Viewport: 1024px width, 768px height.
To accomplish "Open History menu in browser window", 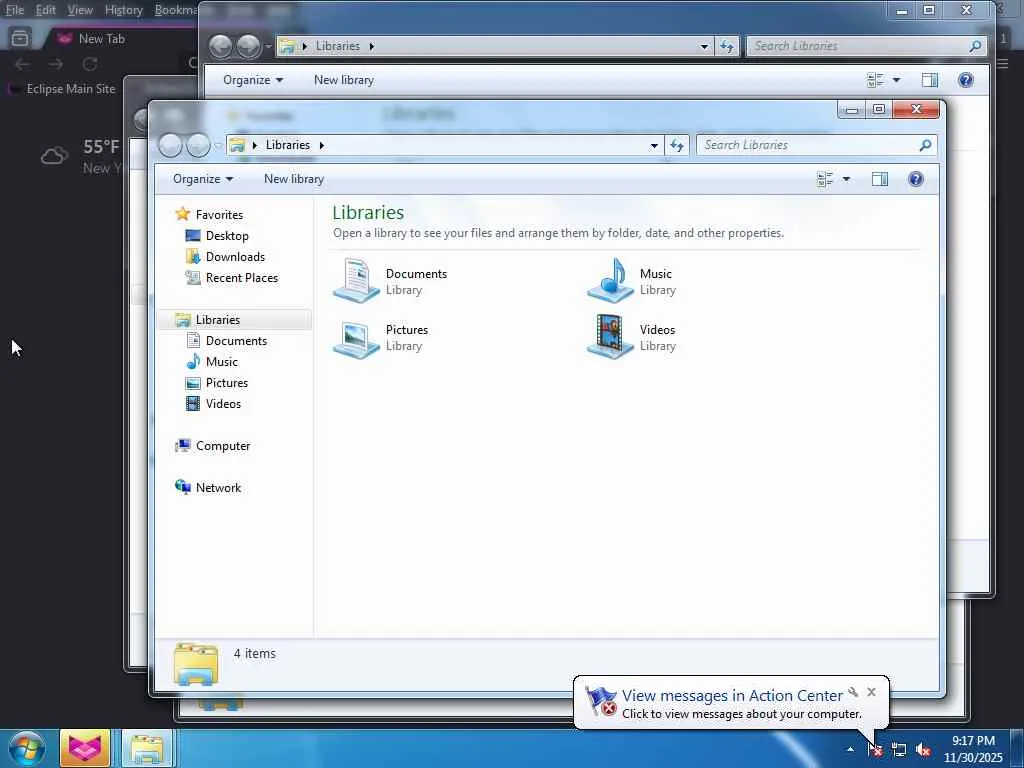I will pos(123,10).
